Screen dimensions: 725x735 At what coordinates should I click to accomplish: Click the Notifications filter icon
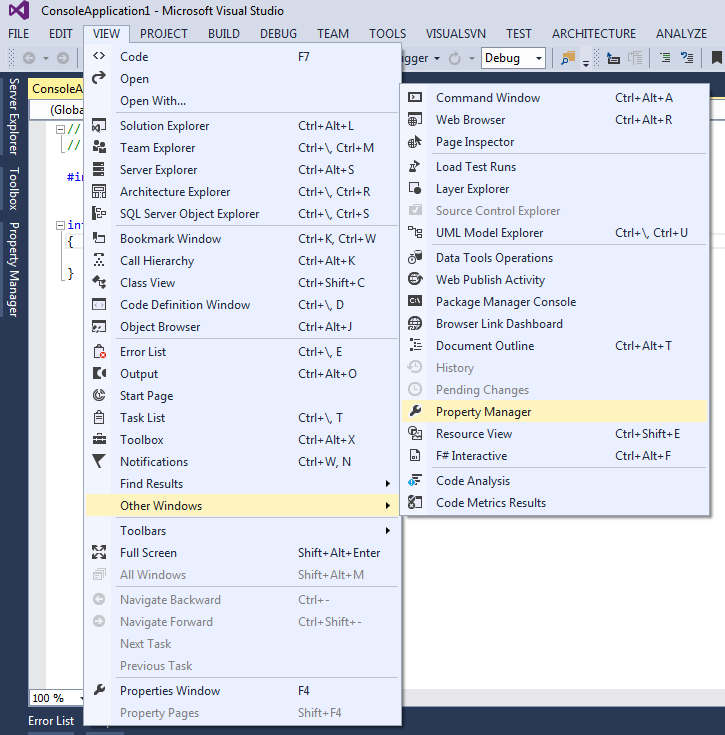pos(99,462)
